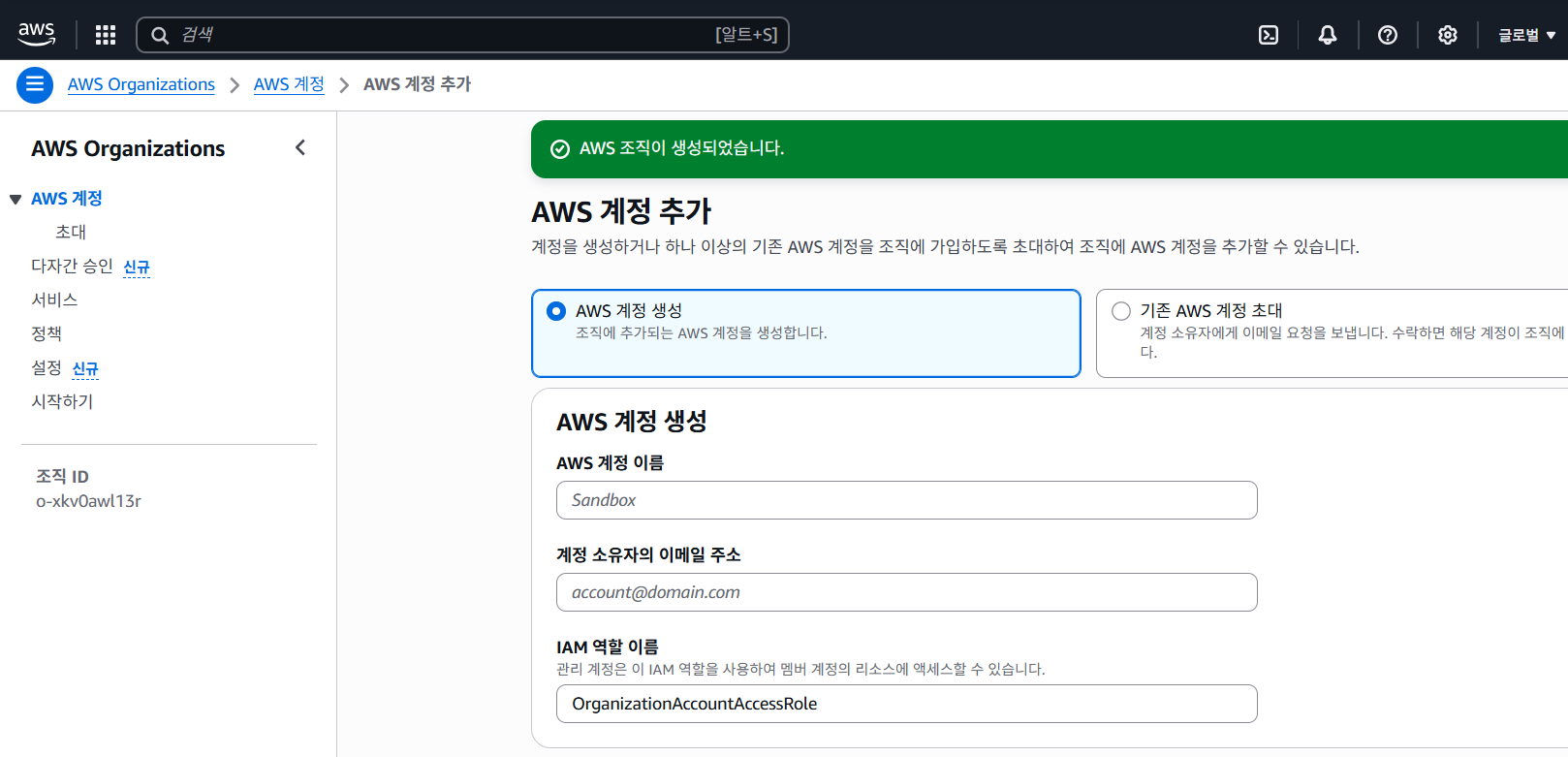This screenshot has height=757, width=1568.
Task: Click the AWS 계정 생성 form heading
Action: (x=631, y=422)
